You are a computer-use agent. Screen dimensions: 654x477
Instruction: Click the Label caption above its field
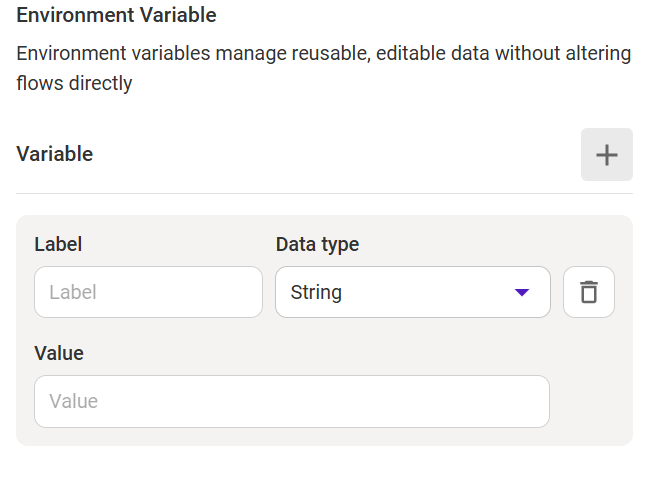58,244
